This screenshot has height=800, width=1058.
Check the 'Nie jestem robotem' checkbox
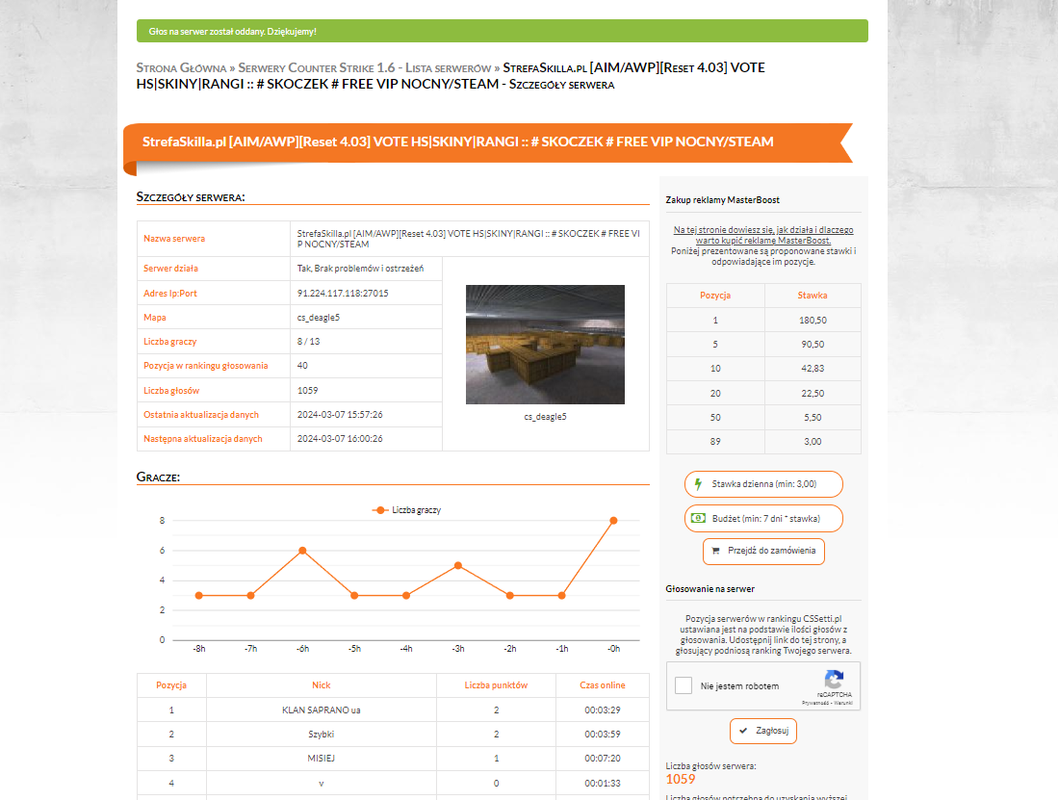684,685
